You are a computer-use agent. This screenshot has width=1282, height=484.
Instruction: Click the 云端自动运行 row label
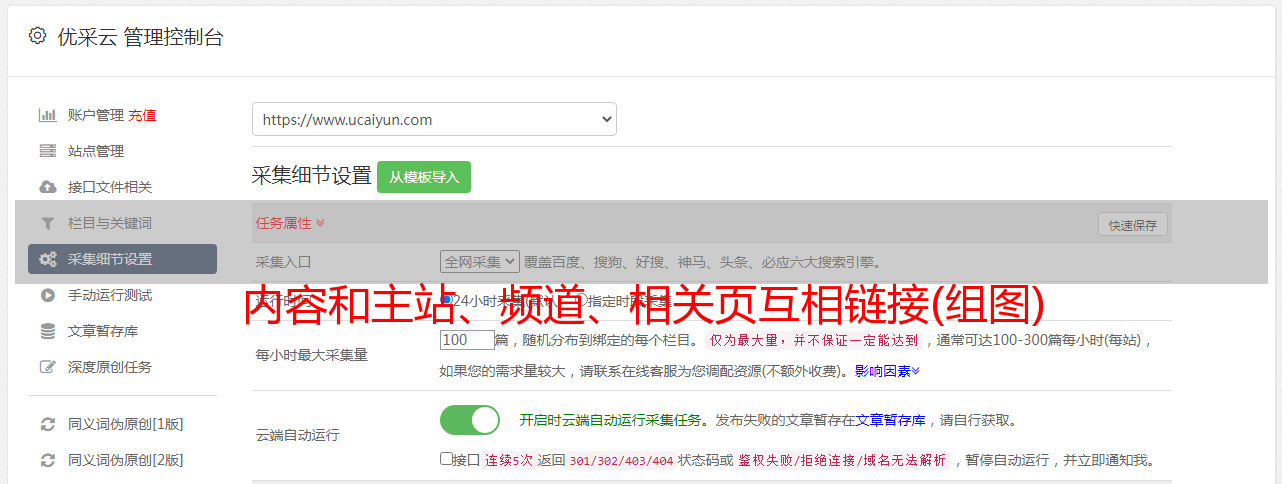(x=298, y=435)
